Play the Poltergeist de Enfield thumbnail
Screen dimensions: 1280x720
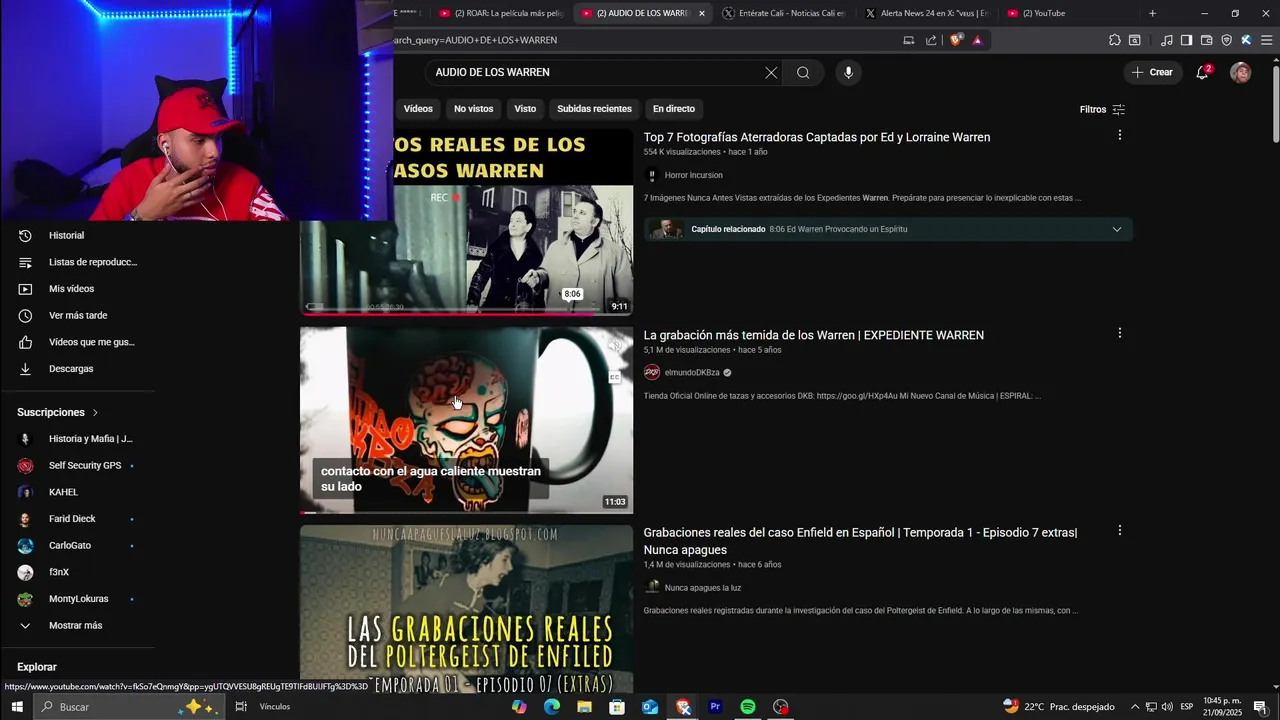click(x=466, y=608)
